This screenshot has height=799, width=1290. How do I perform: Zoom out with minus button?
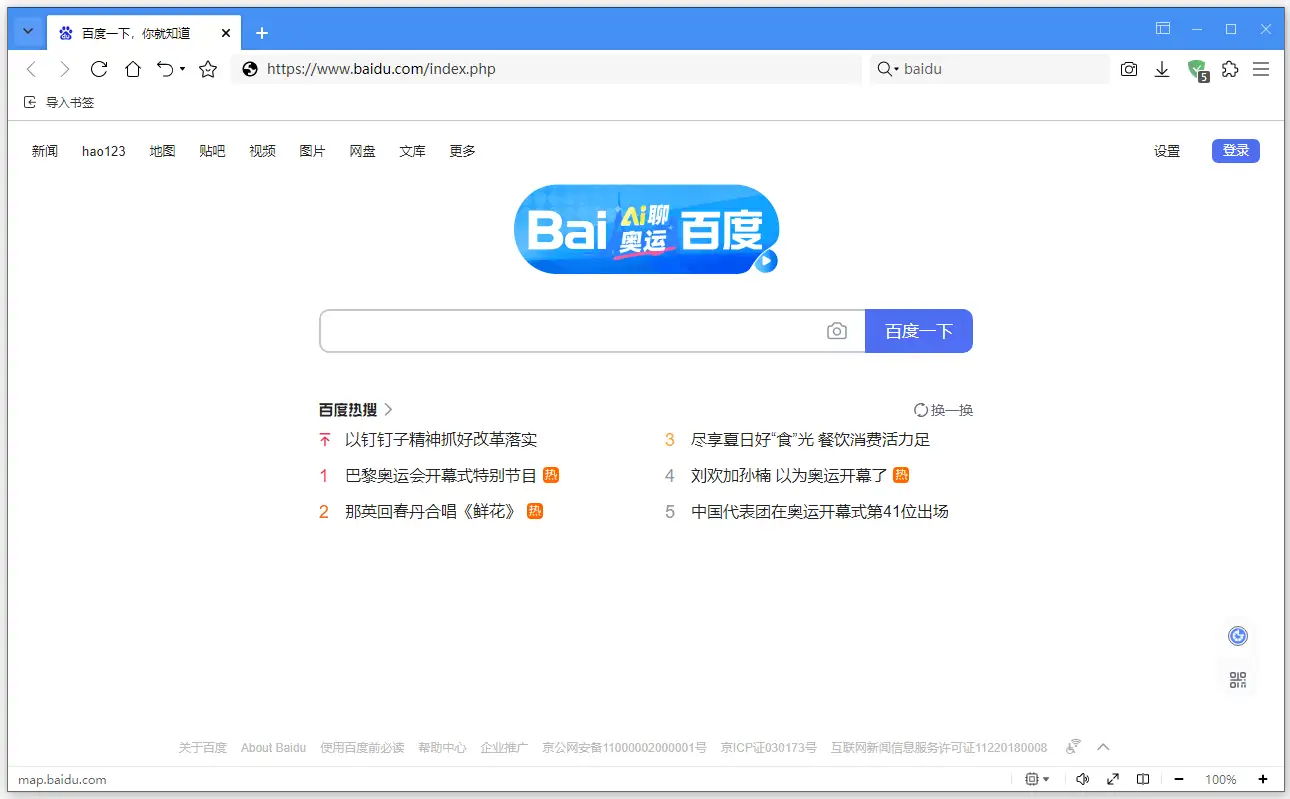pos(1179,779)
